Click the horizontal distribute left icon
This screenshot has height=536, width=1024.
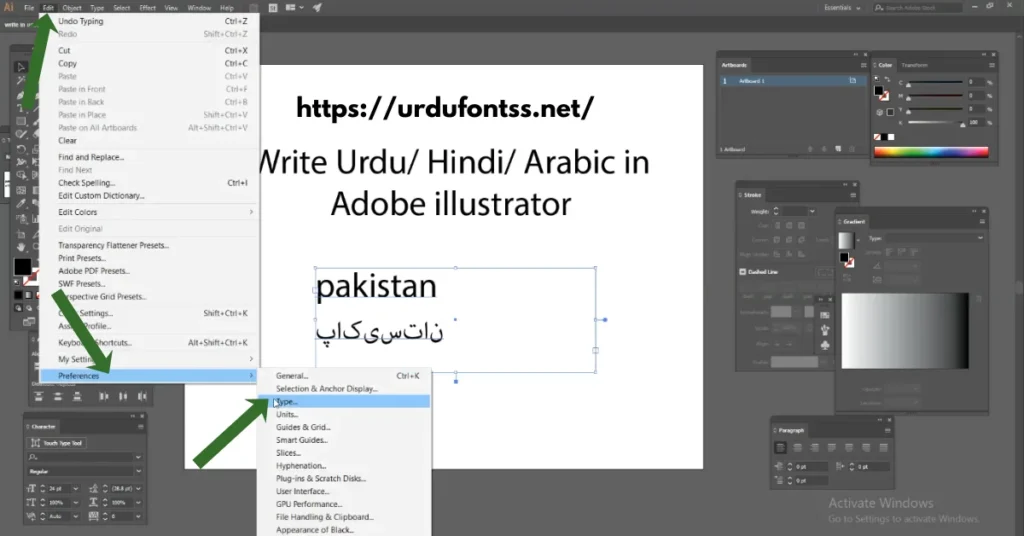tap(103, 396)
